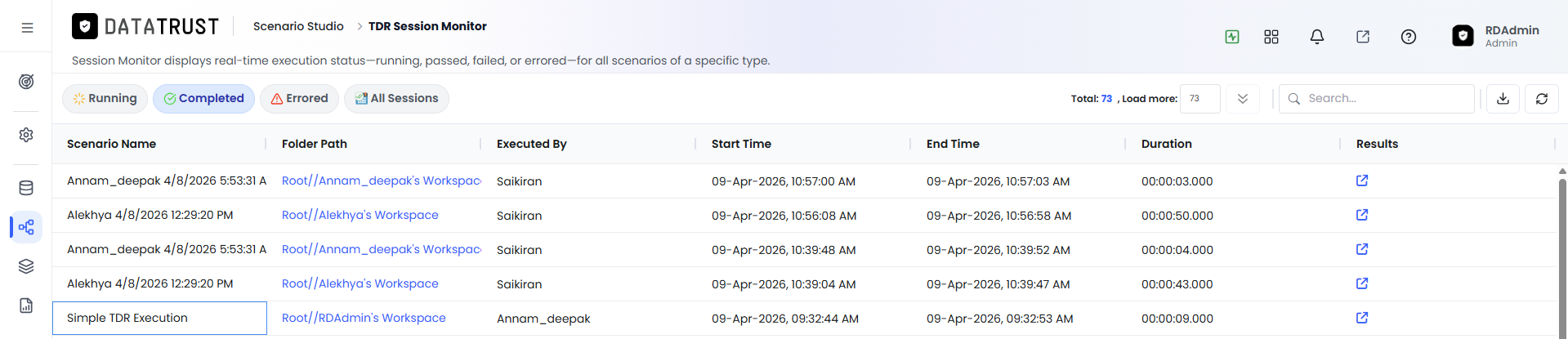Refresh the session monitor table

pos(1542,99)
